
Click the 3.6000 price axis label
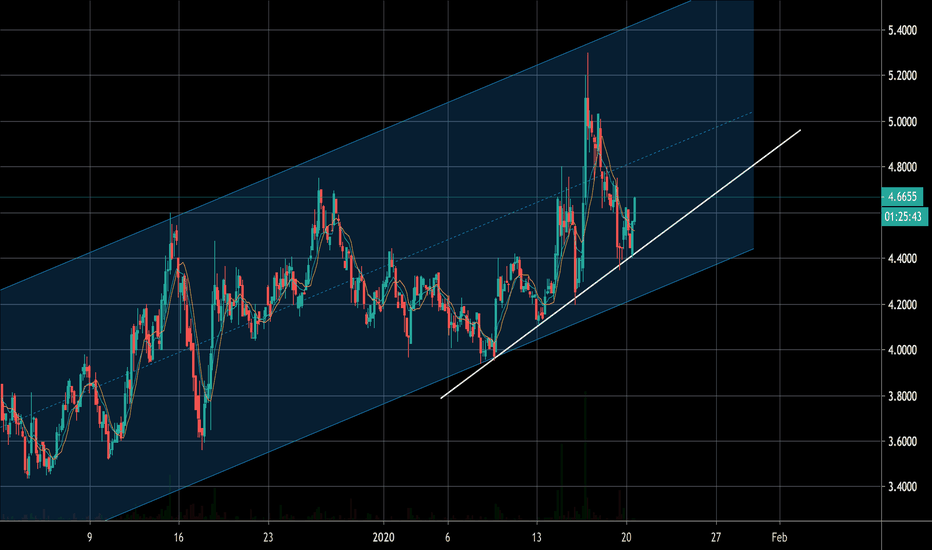[902, 442]
